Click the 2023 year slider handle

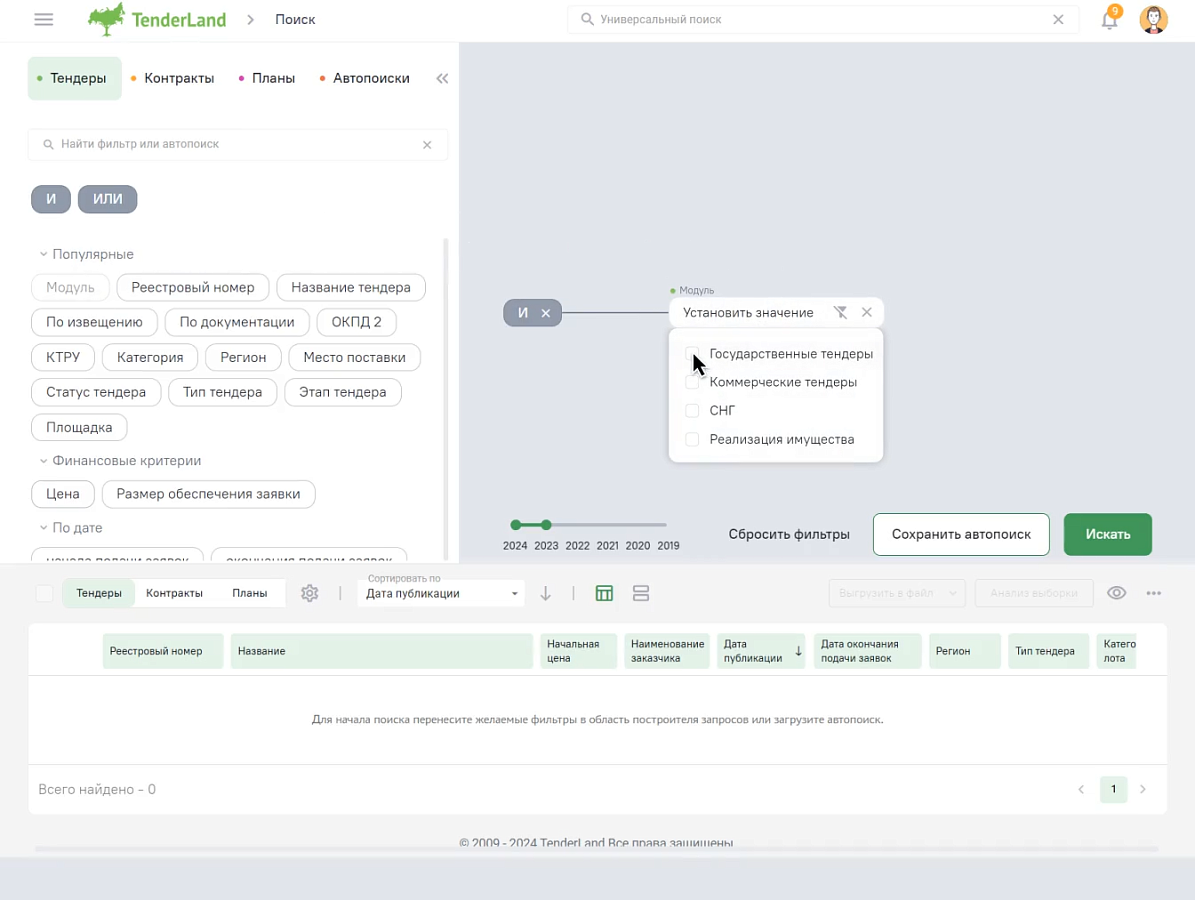point(546,525)
